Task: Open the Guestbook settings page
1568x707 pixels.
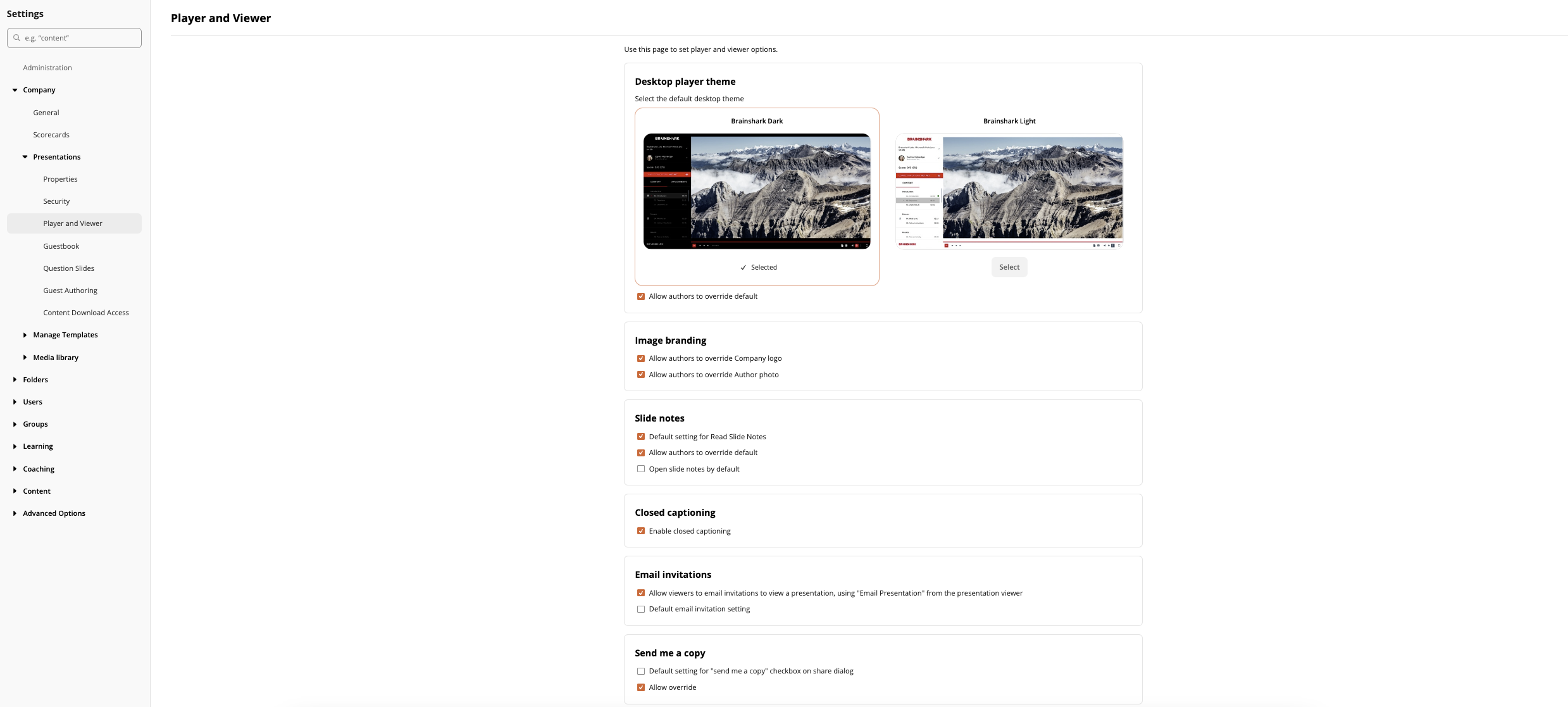Action: pos(61,246)
